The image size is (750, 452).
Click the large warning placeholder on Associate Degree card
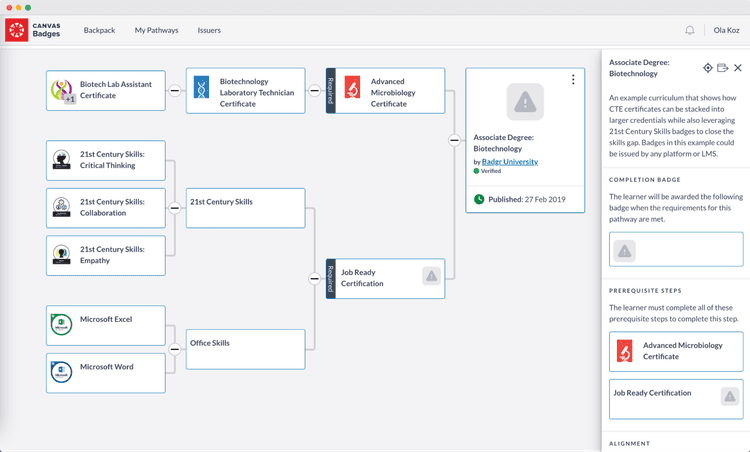tap(525, 102)
